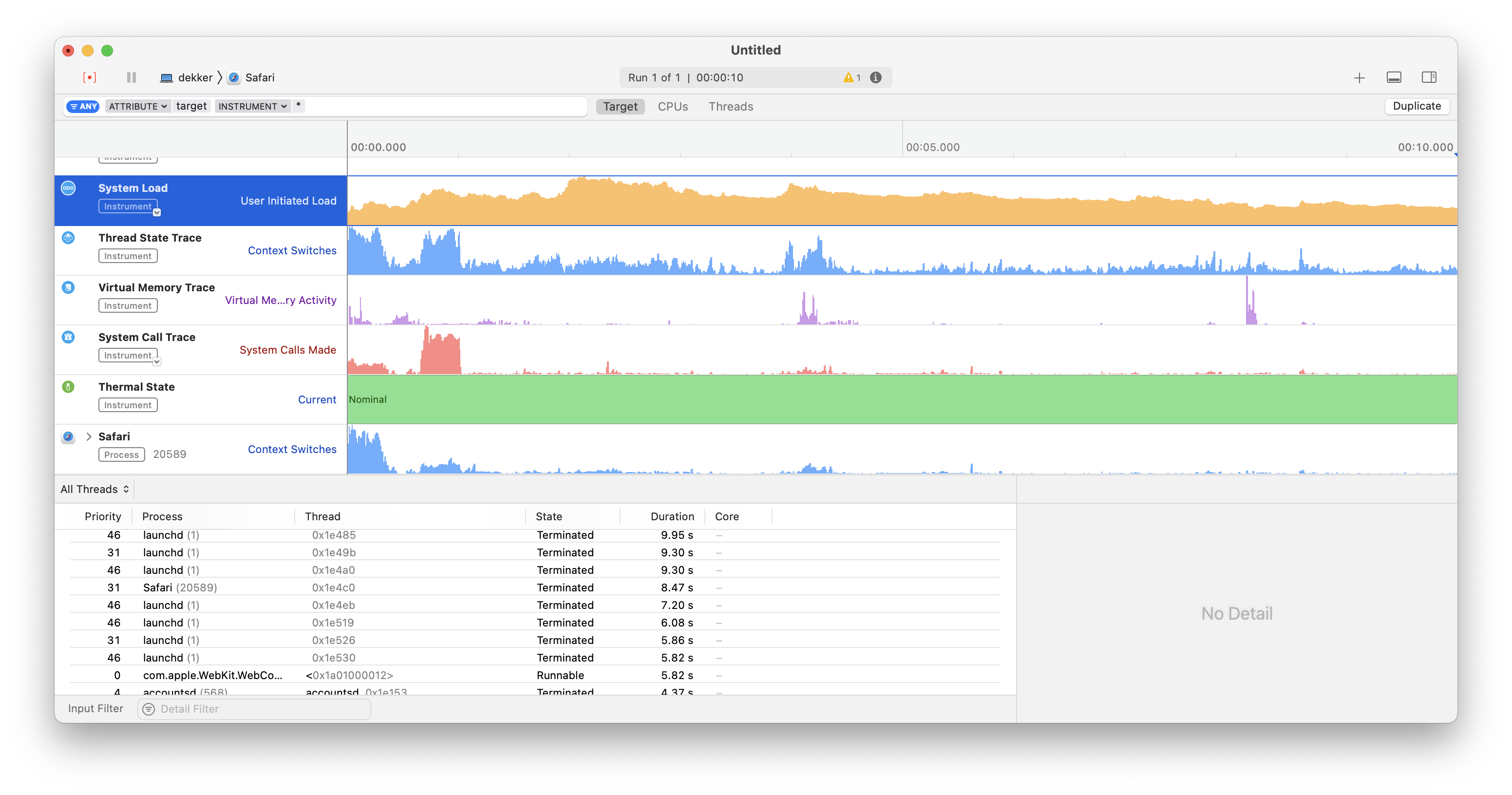The height and width of the screenshot is (795, 1512).
Task: Select thread row 0x1e4eb
Action: [535, 605]
